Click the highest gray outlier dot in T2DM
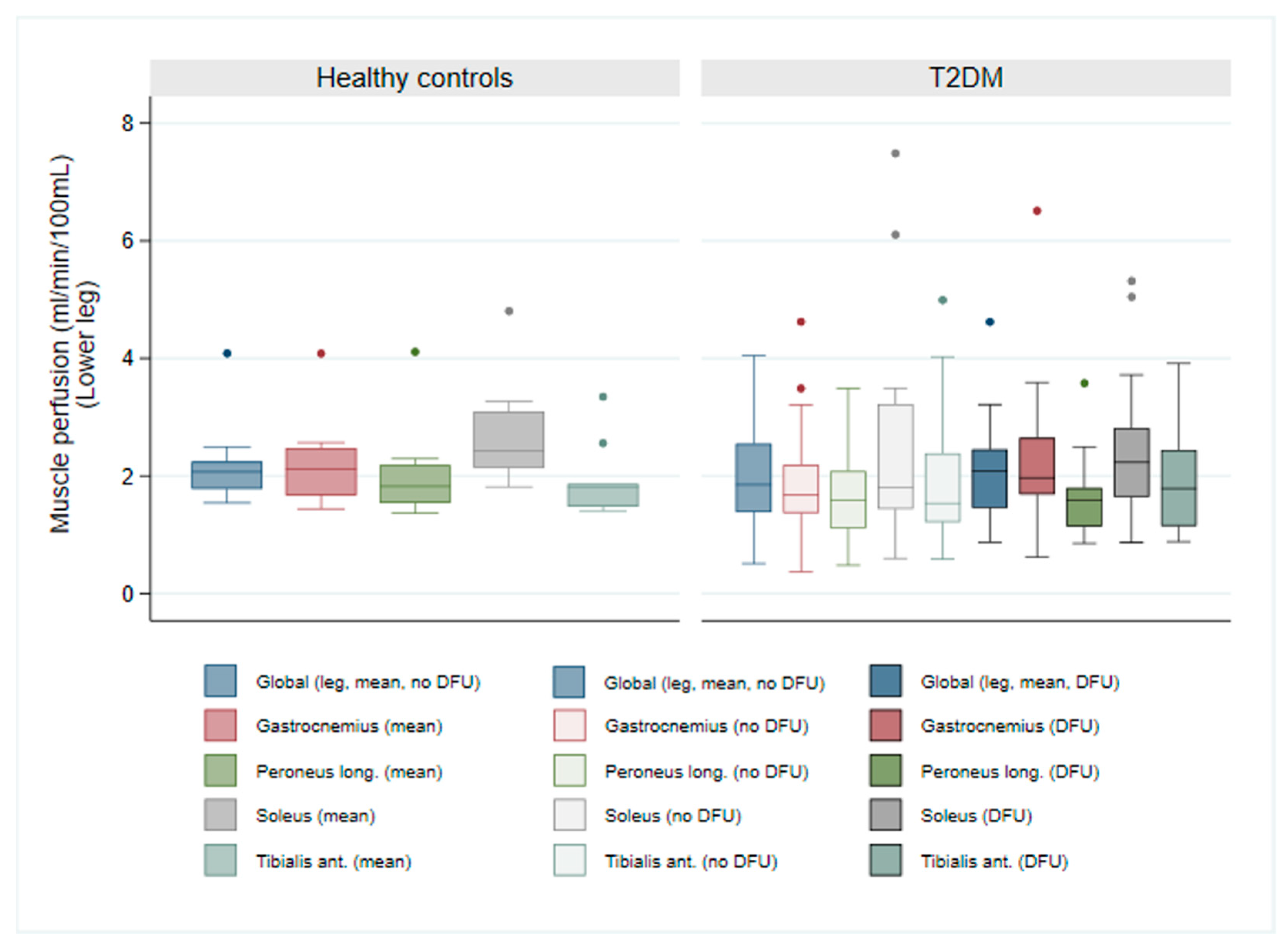The width and height of the screenshot is (1288, 946). point(896,154)
